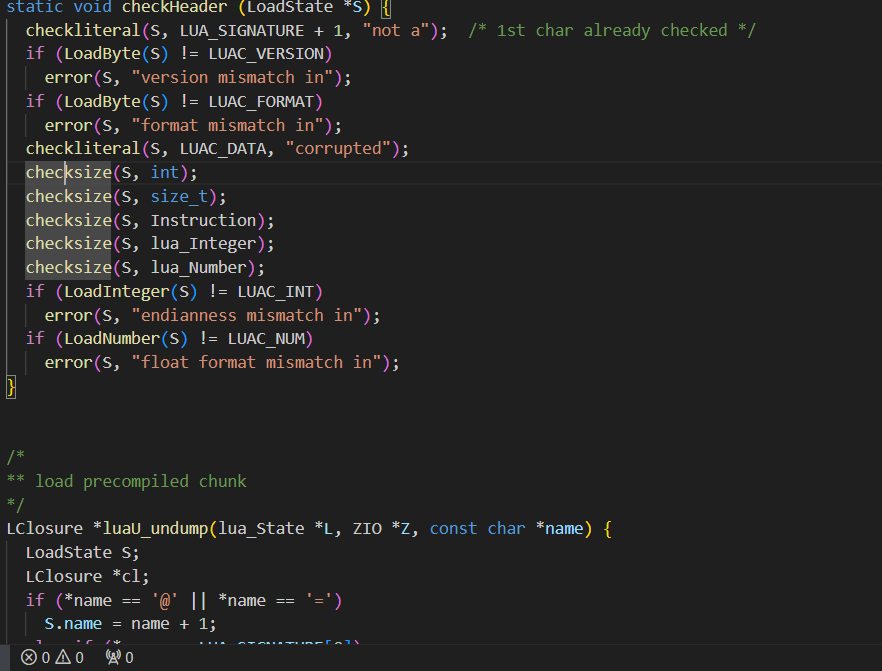The width and height of the screenshot is (882, 671).
Task: Click the LoadInteger function call
Action: point(116,292)
